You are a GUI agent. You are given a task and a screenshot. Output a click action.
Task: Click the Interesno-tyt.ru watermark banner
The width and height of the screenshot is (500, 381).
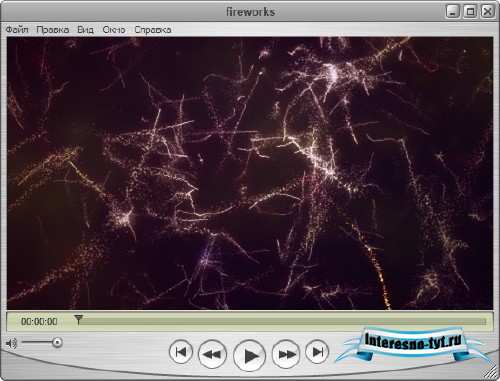point(413,343)
